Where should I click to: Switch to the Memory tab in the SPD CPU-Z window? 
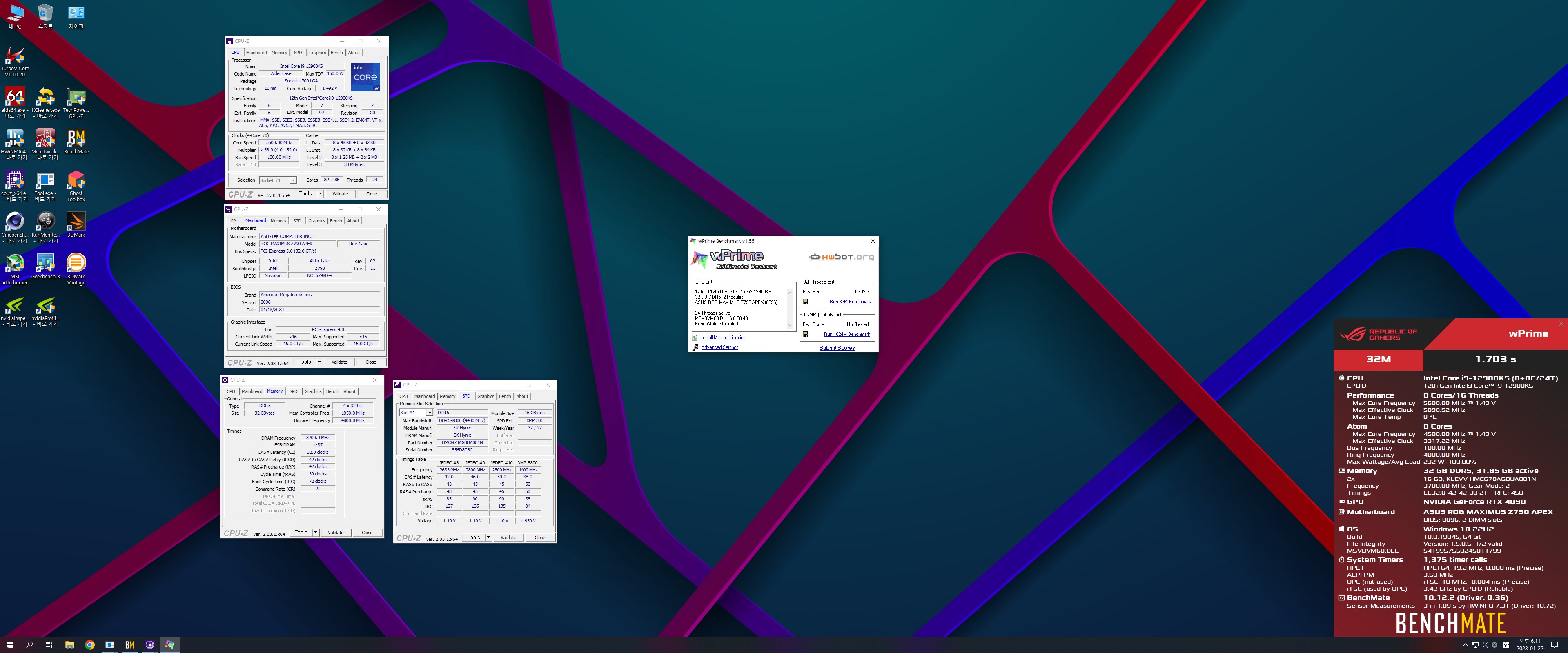[448, 396]
